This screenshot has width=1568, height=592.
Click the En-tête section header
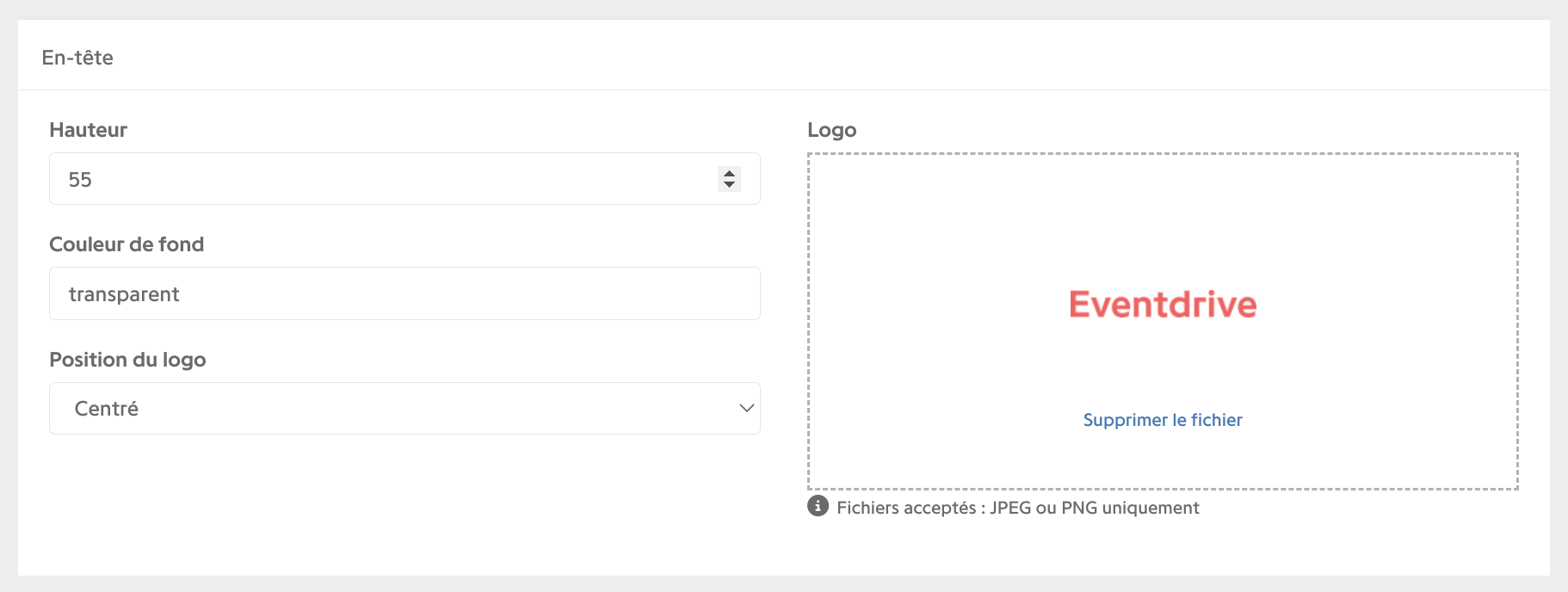pyautogui.click(x=77, y=58)
